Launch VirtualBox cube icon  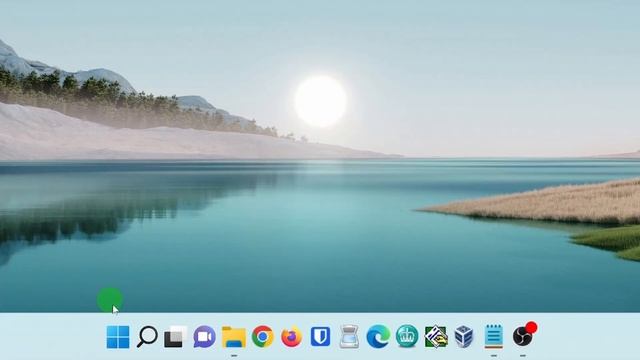[x=464, y=337]
